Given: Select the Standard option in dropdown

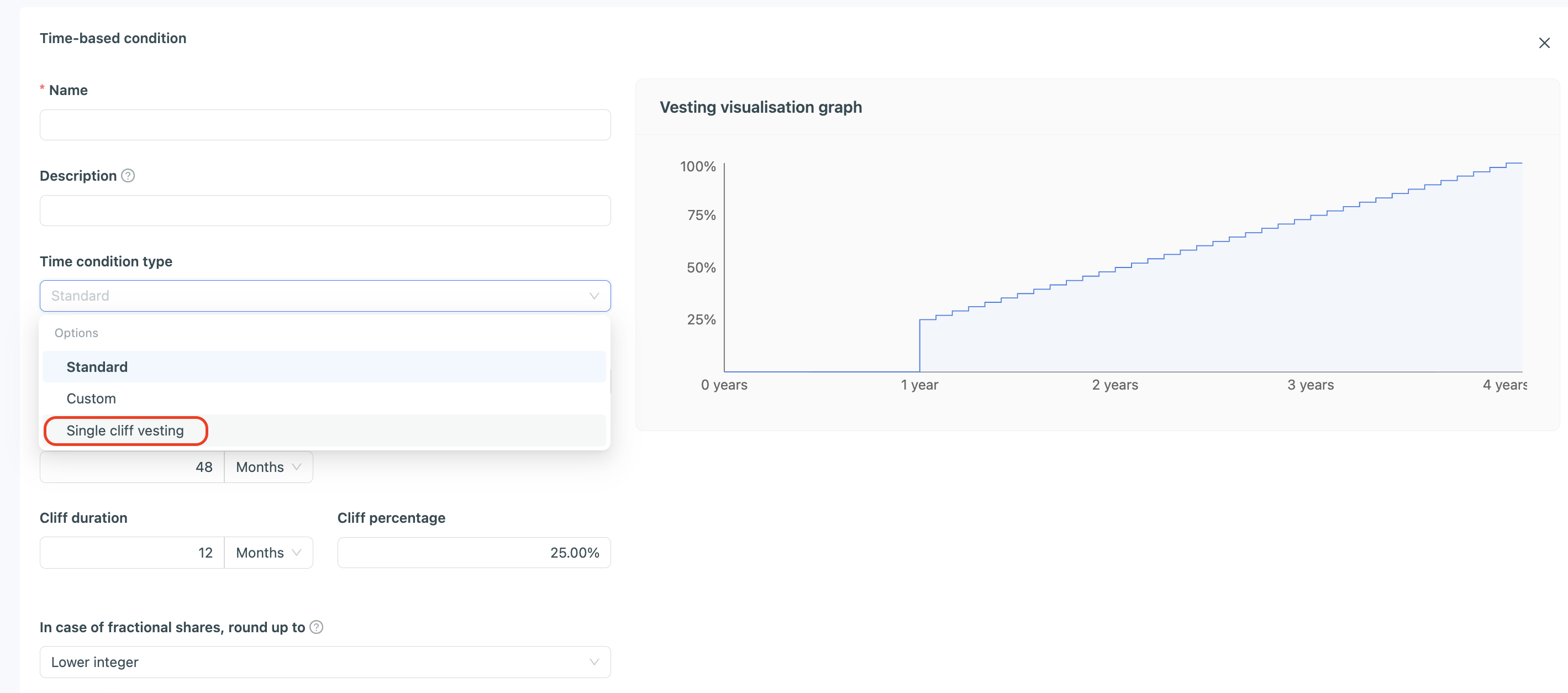Looking at the screenshot, I should pos(97,367).
